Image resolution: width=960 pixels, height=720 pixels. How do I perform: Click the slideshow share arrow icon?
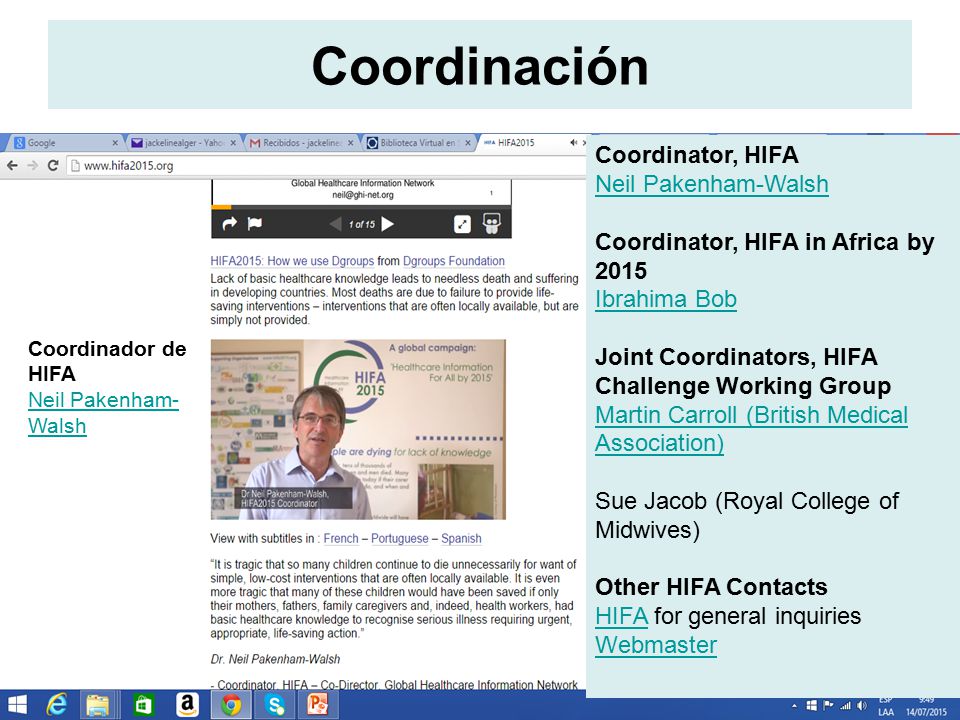click(230, 223)
